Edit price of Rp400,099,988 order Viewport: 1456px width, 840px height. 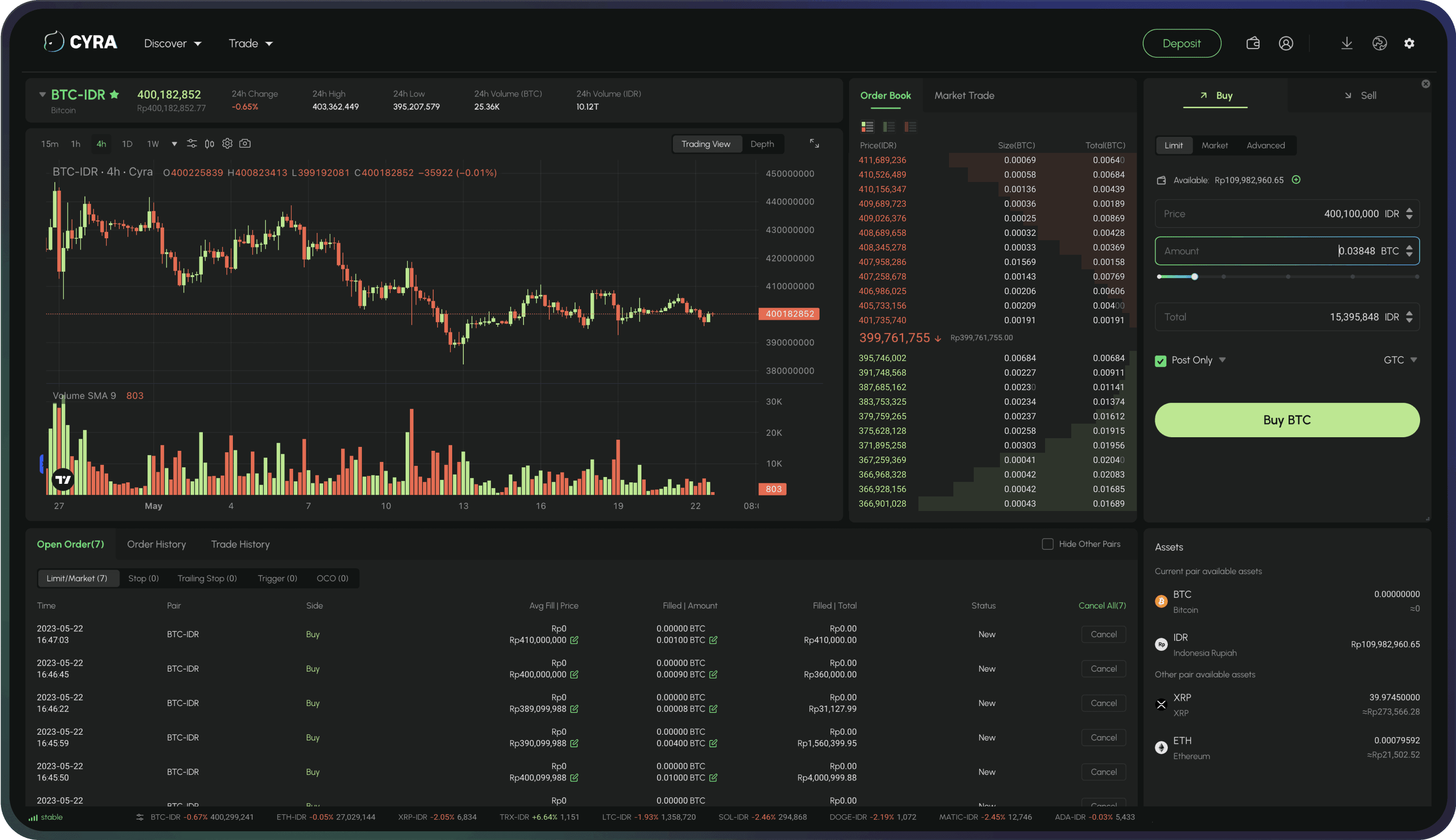574,778
